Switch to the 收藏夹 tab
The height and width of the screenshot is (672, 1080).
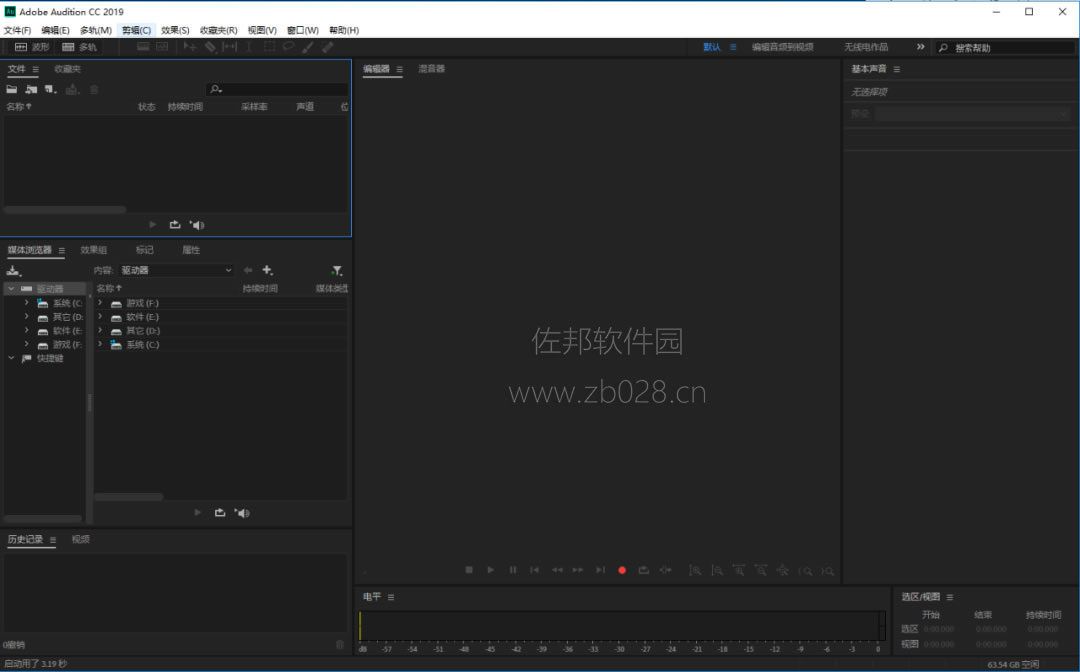pos(68,69)
